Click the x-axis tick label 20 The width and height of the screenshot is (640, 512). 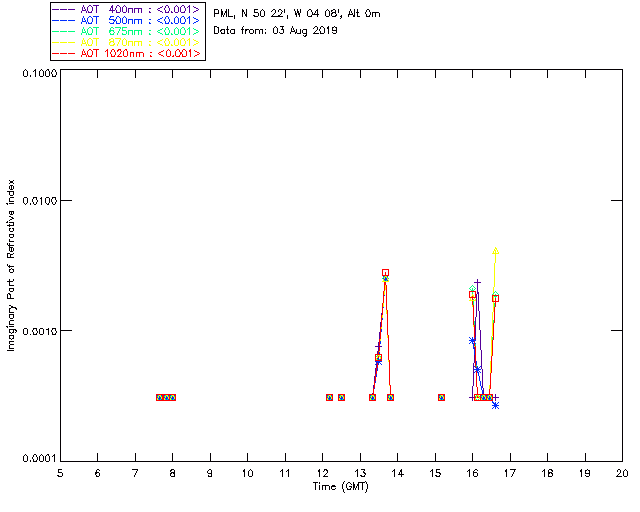(x=622, y=473)
